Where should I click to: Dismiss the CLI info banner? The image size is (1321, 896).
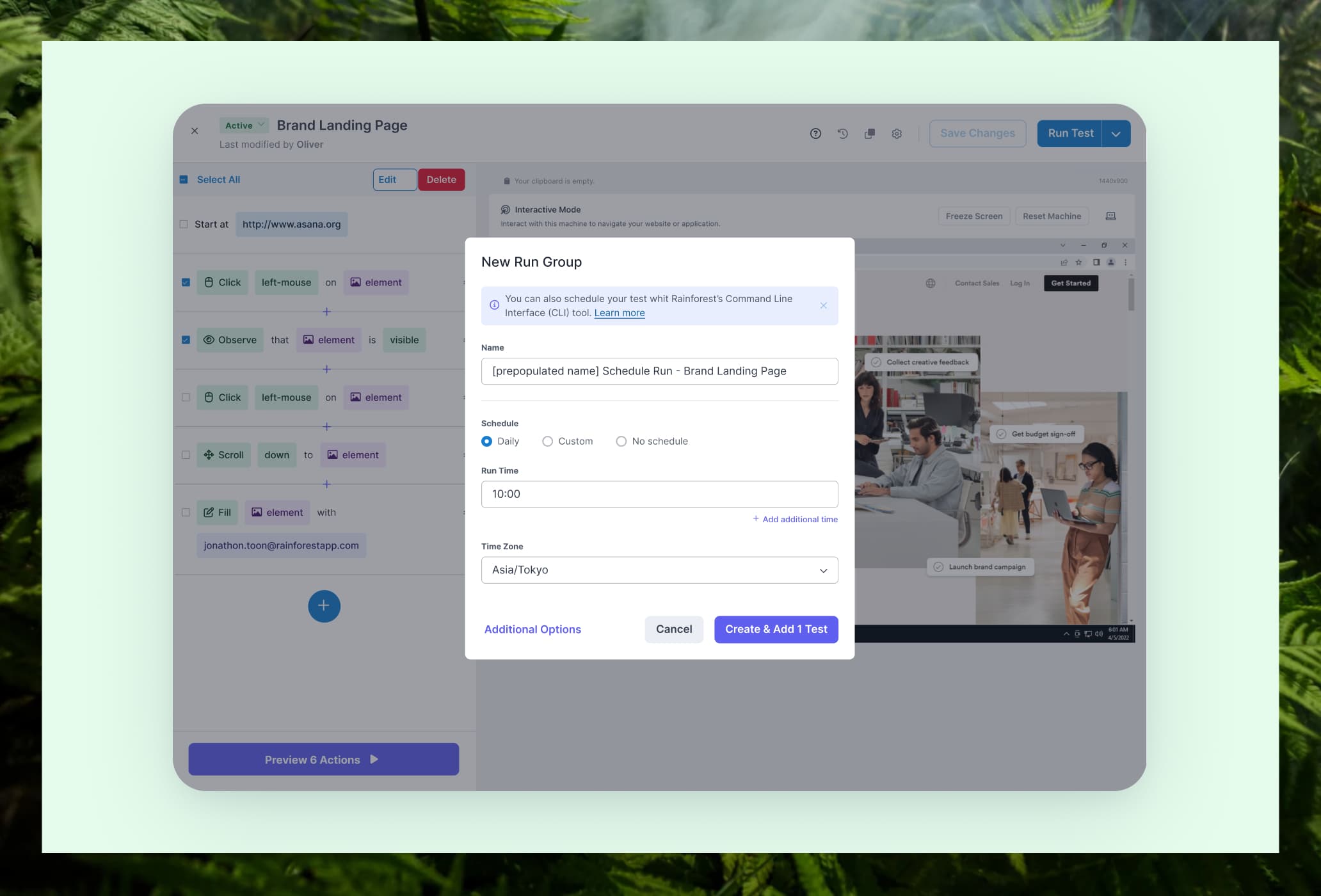(x=824, y=306)
